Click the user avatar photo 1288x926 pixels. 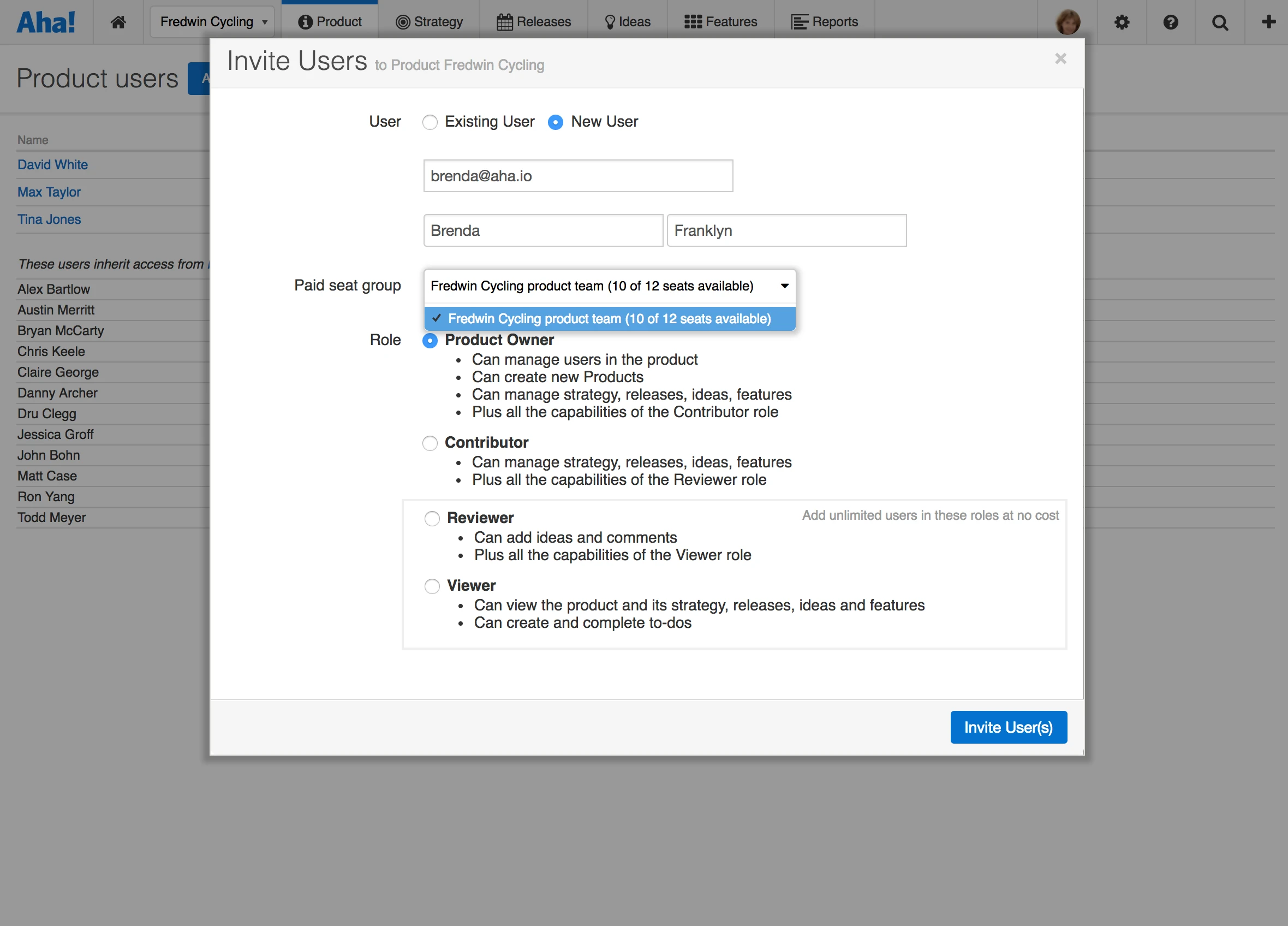coord(1068,22)
